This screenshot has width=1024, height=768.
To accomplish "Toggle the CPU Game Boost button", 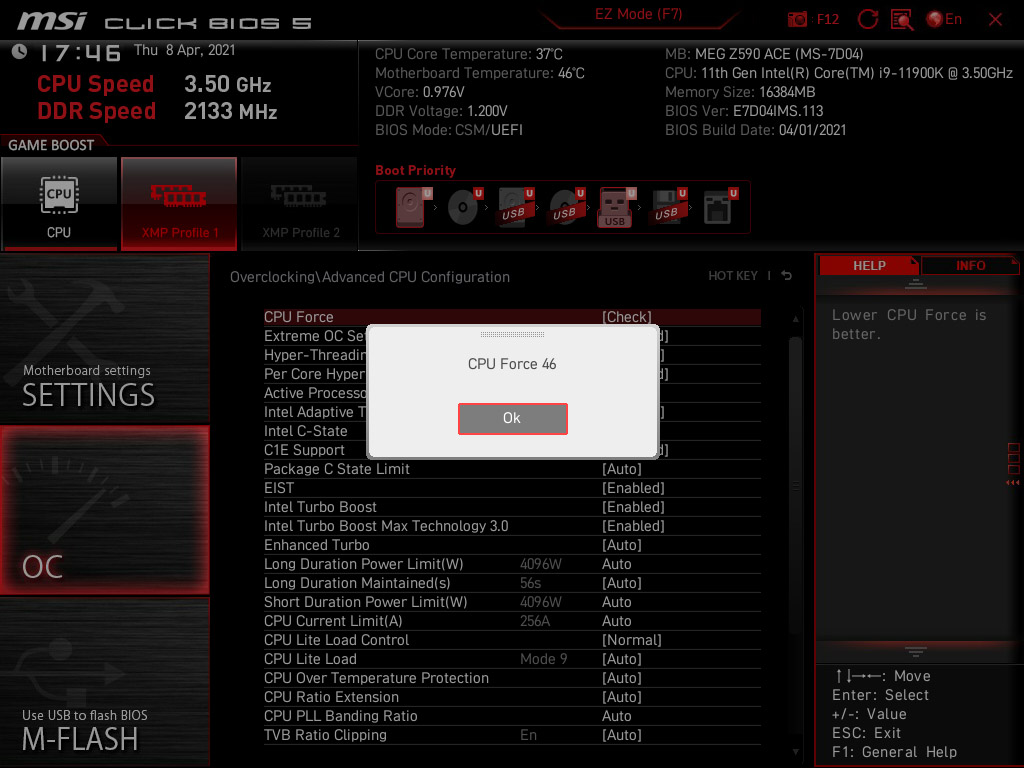I will click(x=59, y=203).
